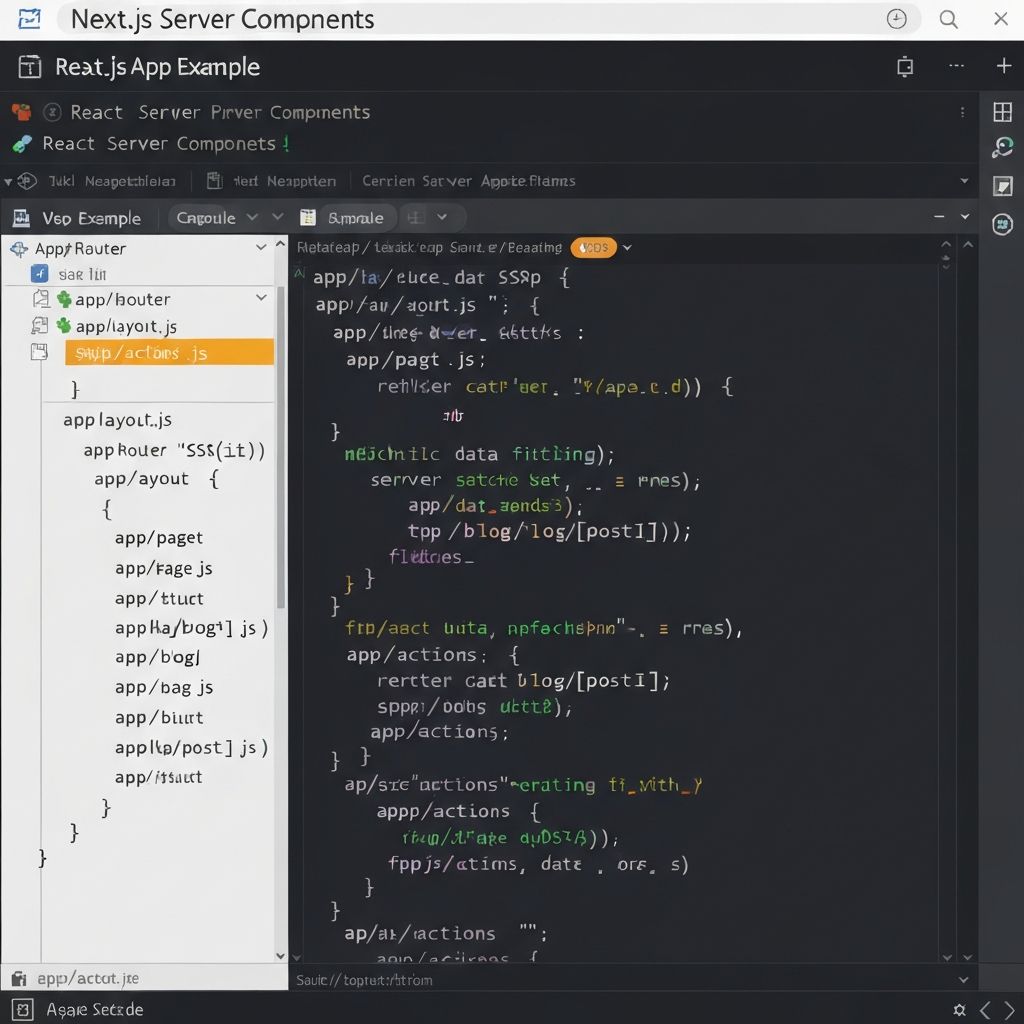Open the orange badge dropdown in the editor header
The width and height of the screenshot is (1024, 1024).
click(594, 247)
